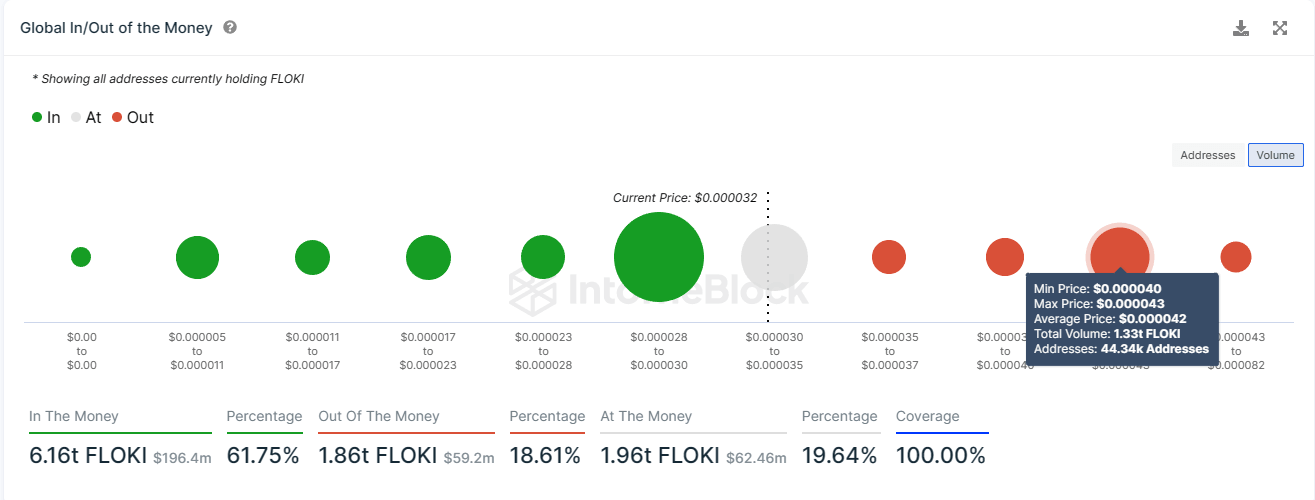Click the Out Of The Money label
This screenshot has width=1315, height=500.
click(x=379, y=416)
